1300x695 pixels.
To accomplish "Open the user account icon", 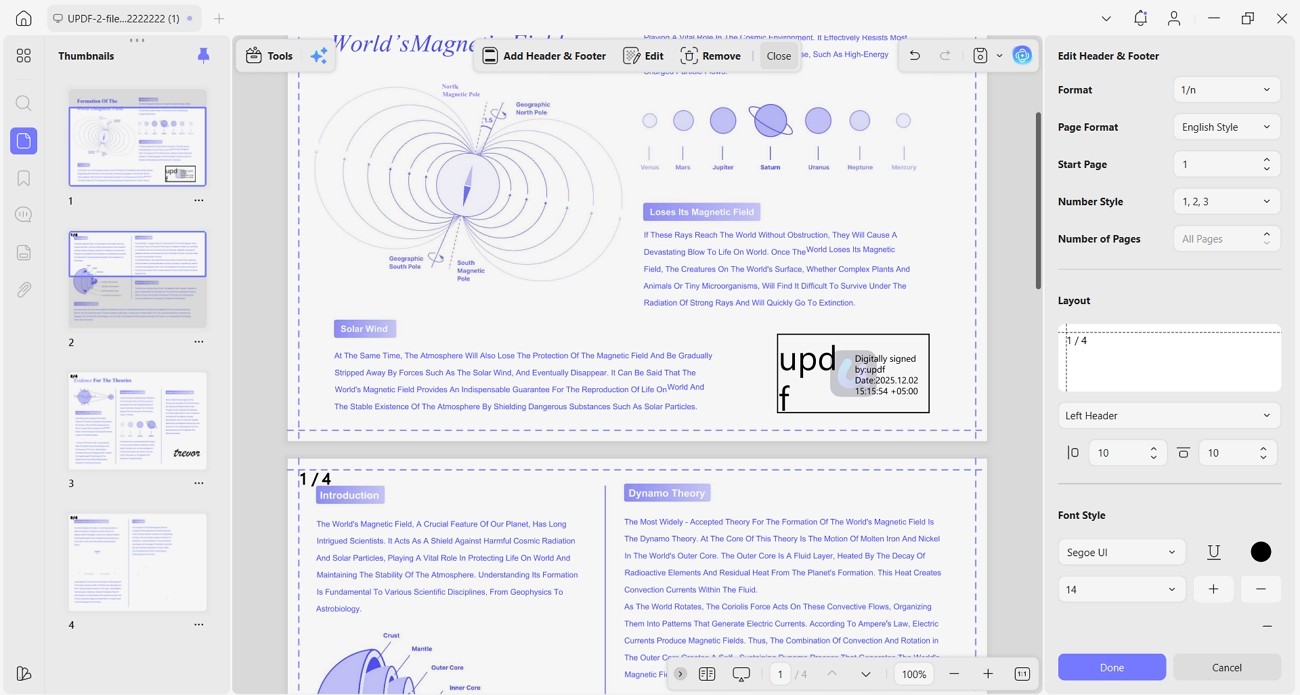I will [1174, 18].
